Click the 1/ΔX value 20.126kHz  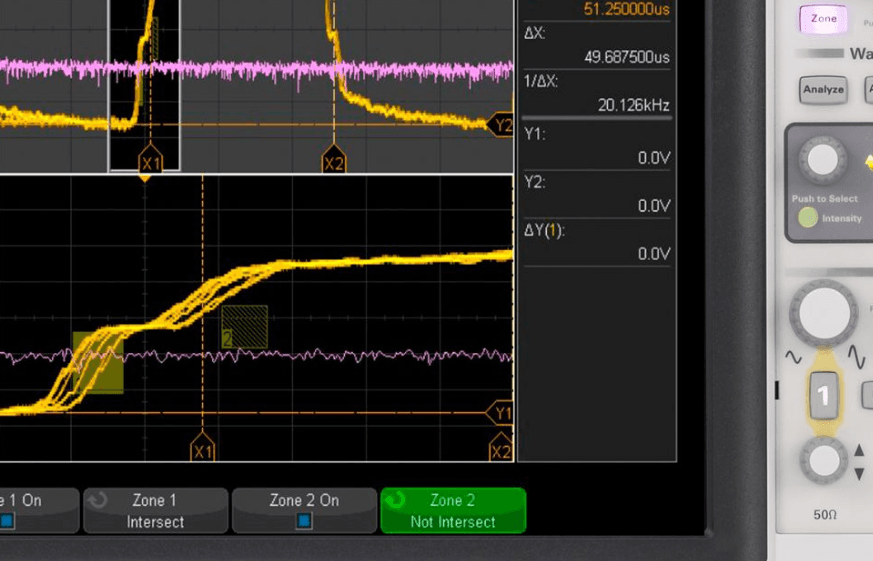(x=634, y=105)
